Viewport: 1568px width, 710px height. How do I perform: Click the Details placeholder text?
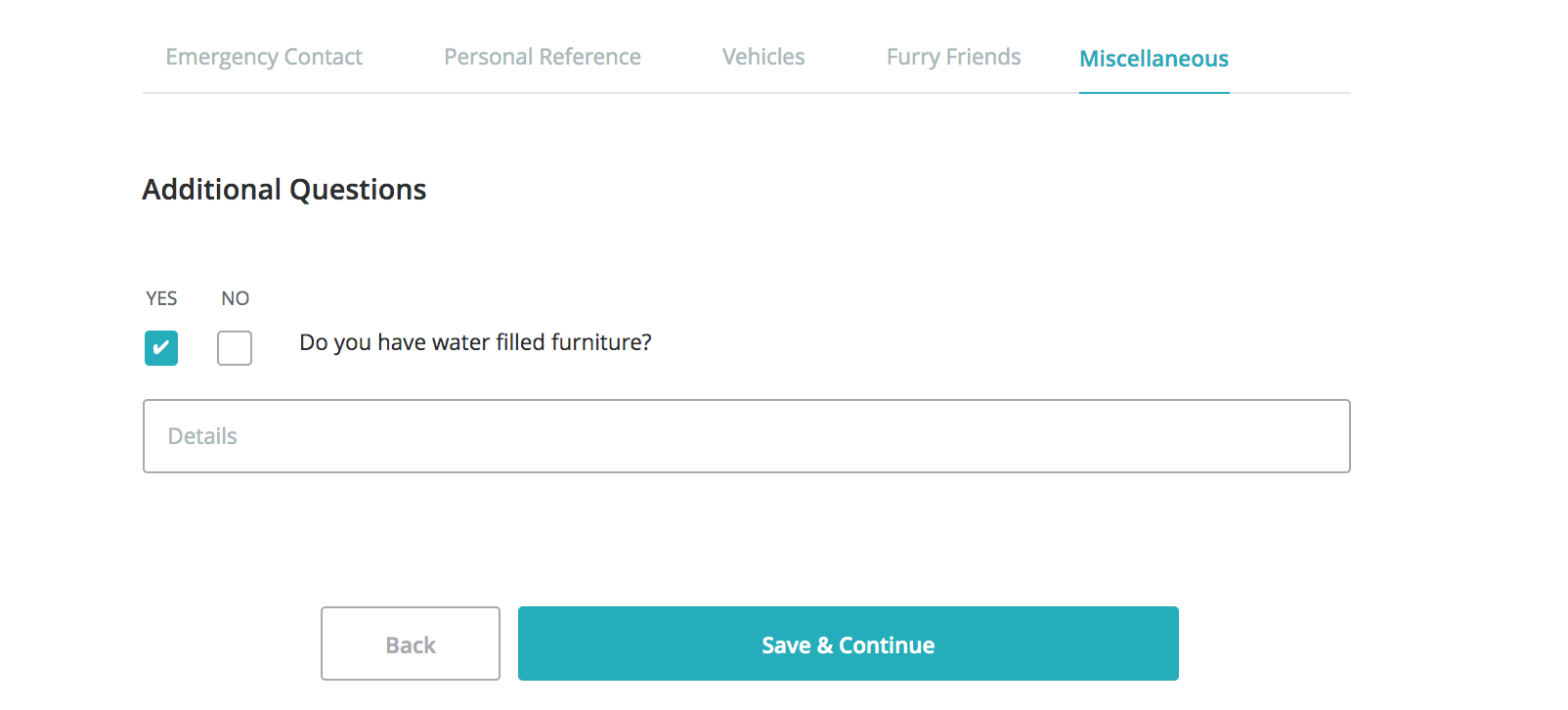[x=202, y=436]
